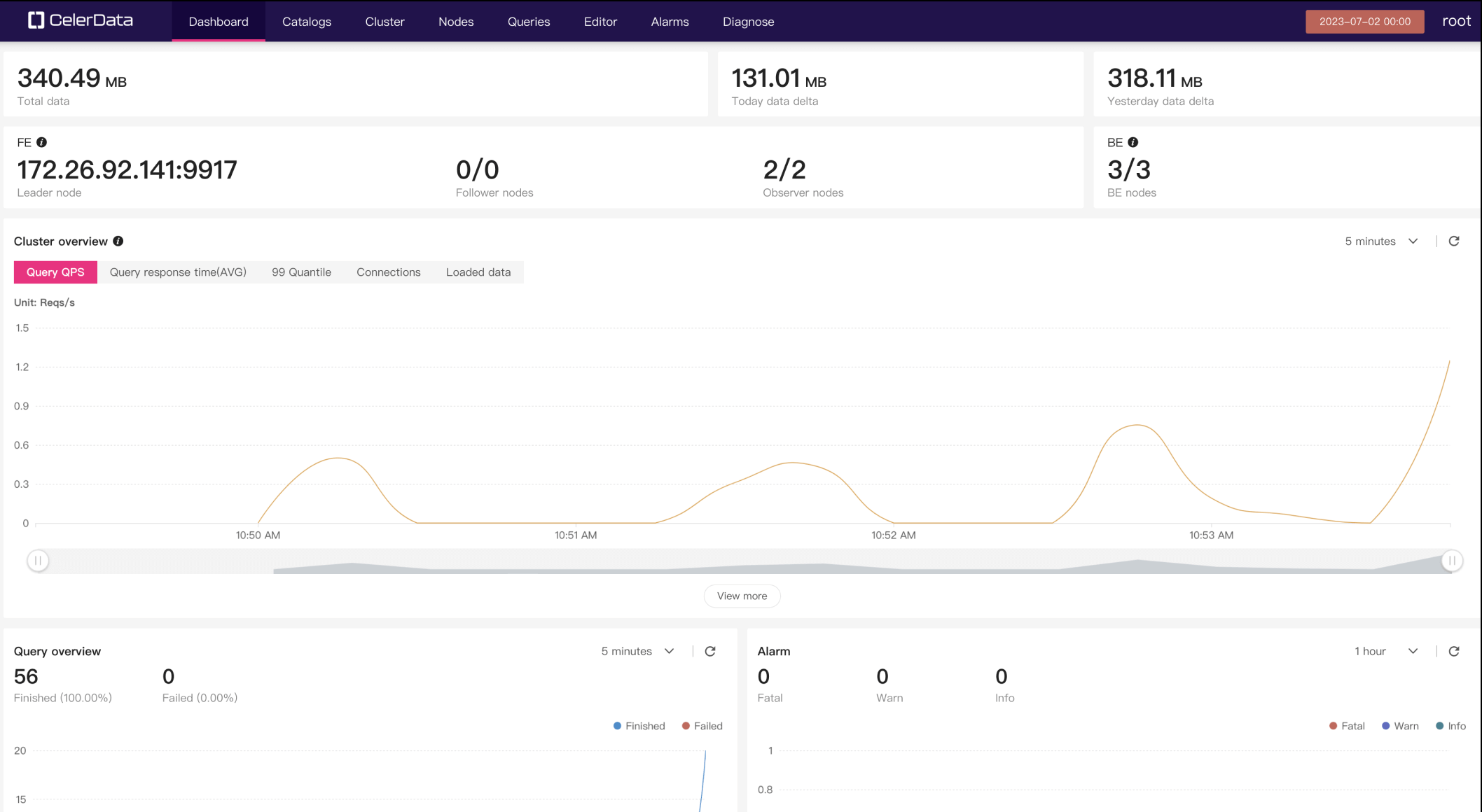The width and height of the screenshot is (1482, 812).
Task: Open the Catalogs tab
Action: point(307,21)
